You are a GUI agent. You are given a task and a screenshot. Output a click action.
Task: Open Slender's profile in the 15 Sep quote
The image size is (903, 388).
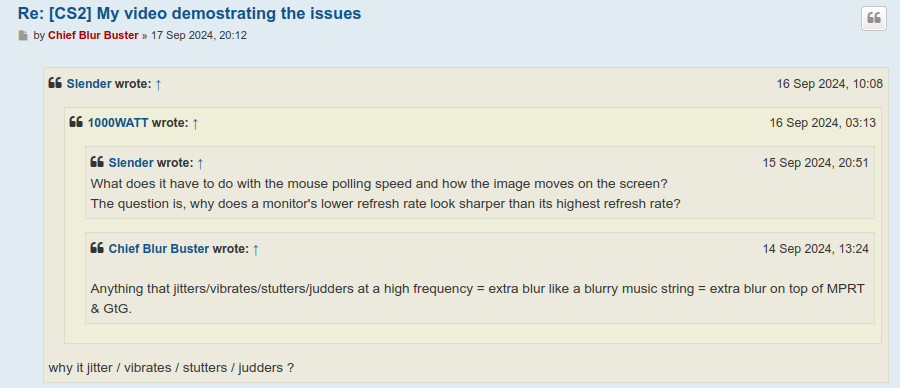[x=131, y=163]
